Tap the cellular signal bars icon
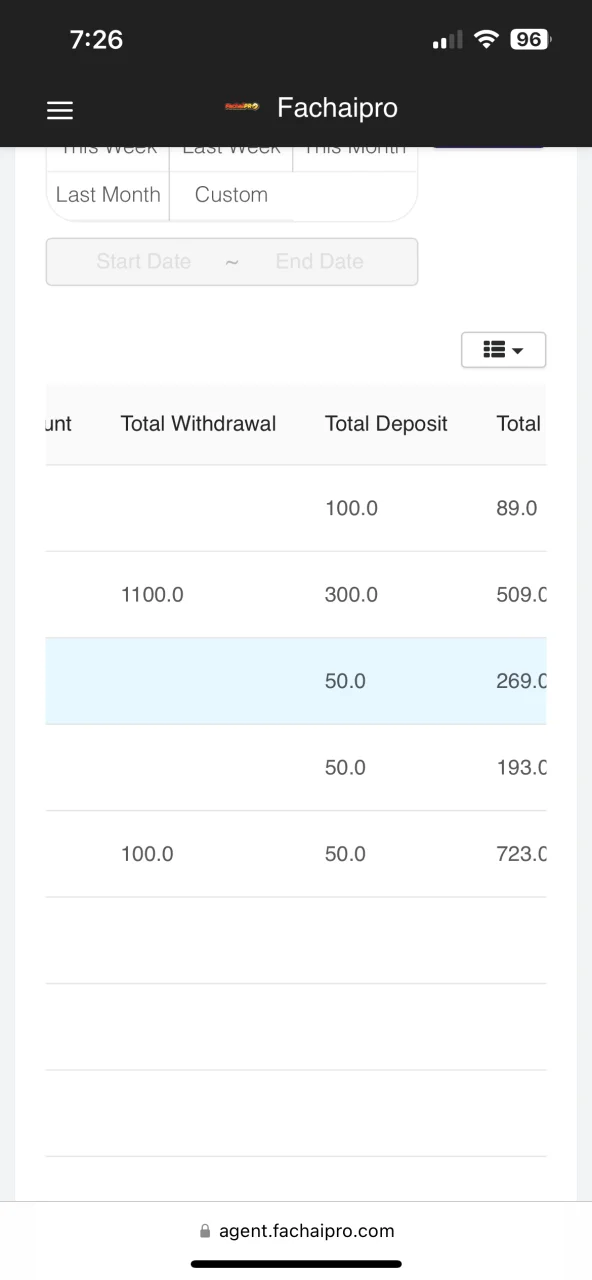This screenshot has width=592, height=1280. pyautogui.click(x=447, y=40)
